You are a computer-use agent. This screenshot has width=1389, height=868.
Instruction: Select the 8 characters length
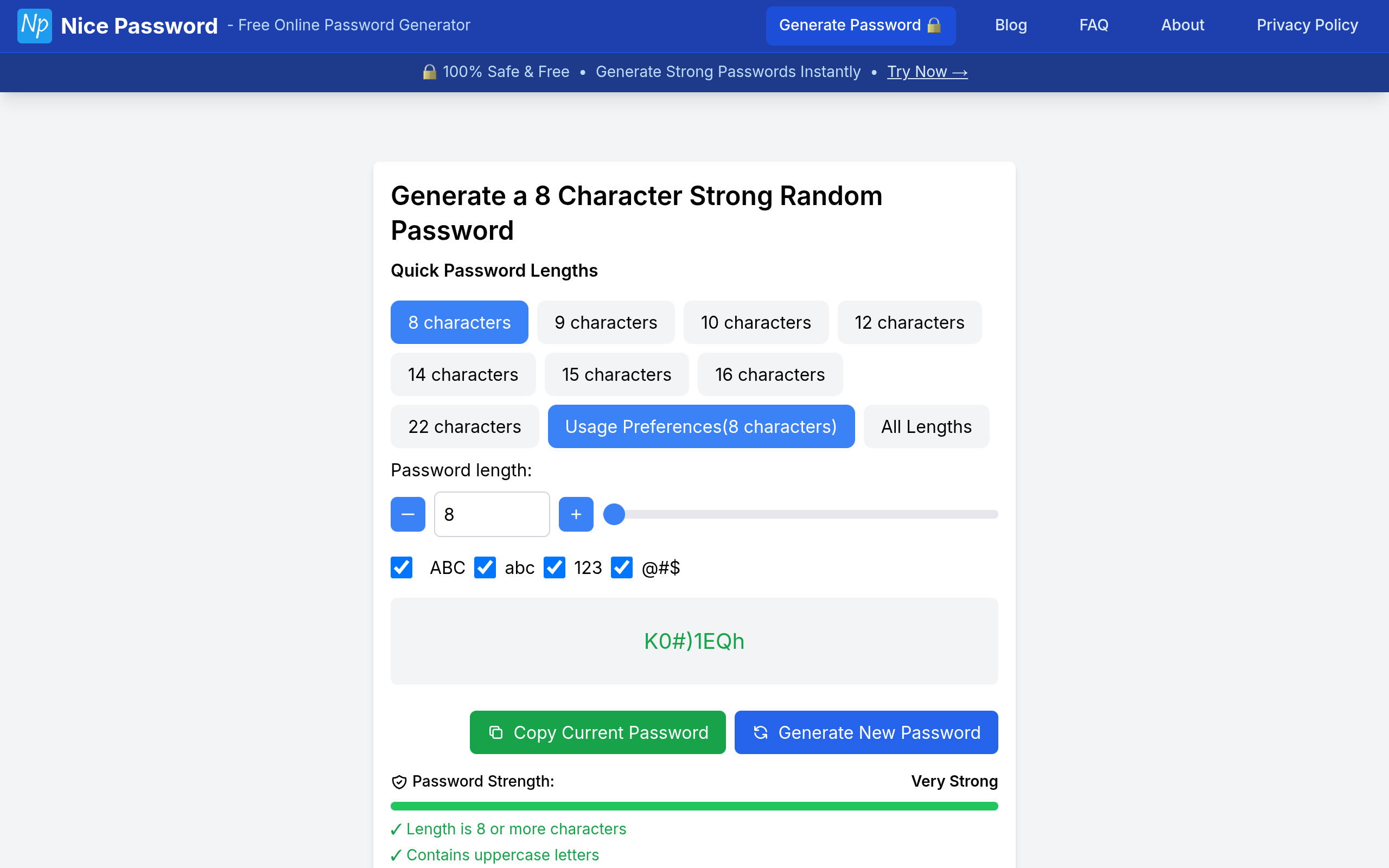coord(459,322)
